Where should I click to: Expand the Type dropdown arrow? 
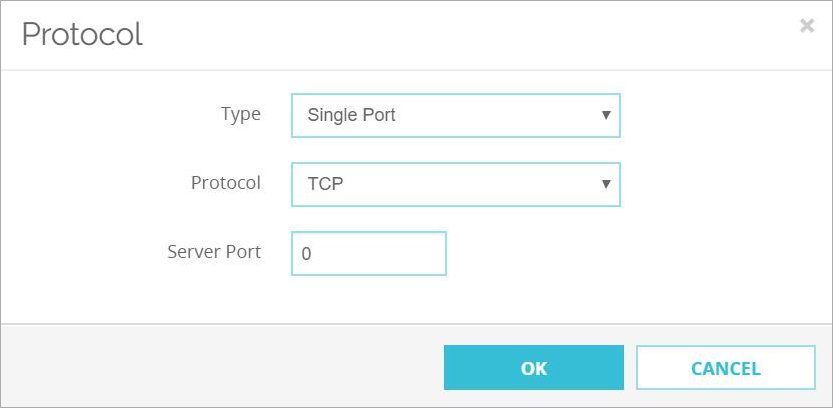click(x=605, y=115)
